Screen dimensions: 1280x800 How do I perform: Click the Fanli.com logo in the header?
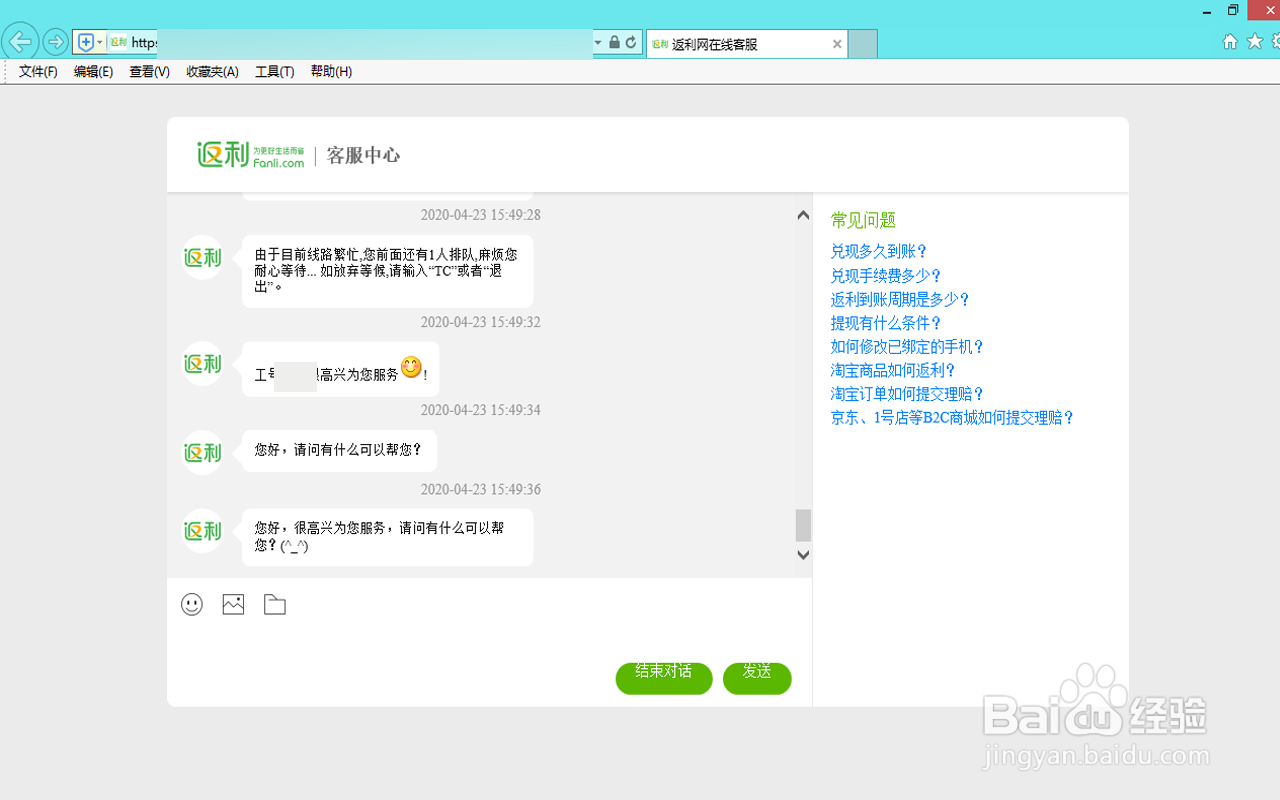tap(249, 154)
